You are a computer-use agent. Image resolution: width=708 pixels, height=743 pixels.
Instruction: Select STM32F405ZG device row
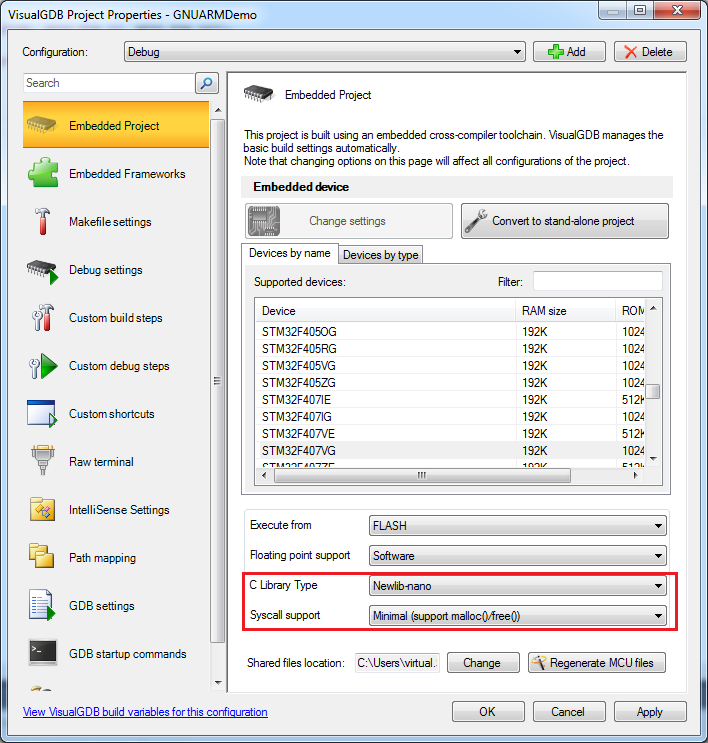[449, 383]
